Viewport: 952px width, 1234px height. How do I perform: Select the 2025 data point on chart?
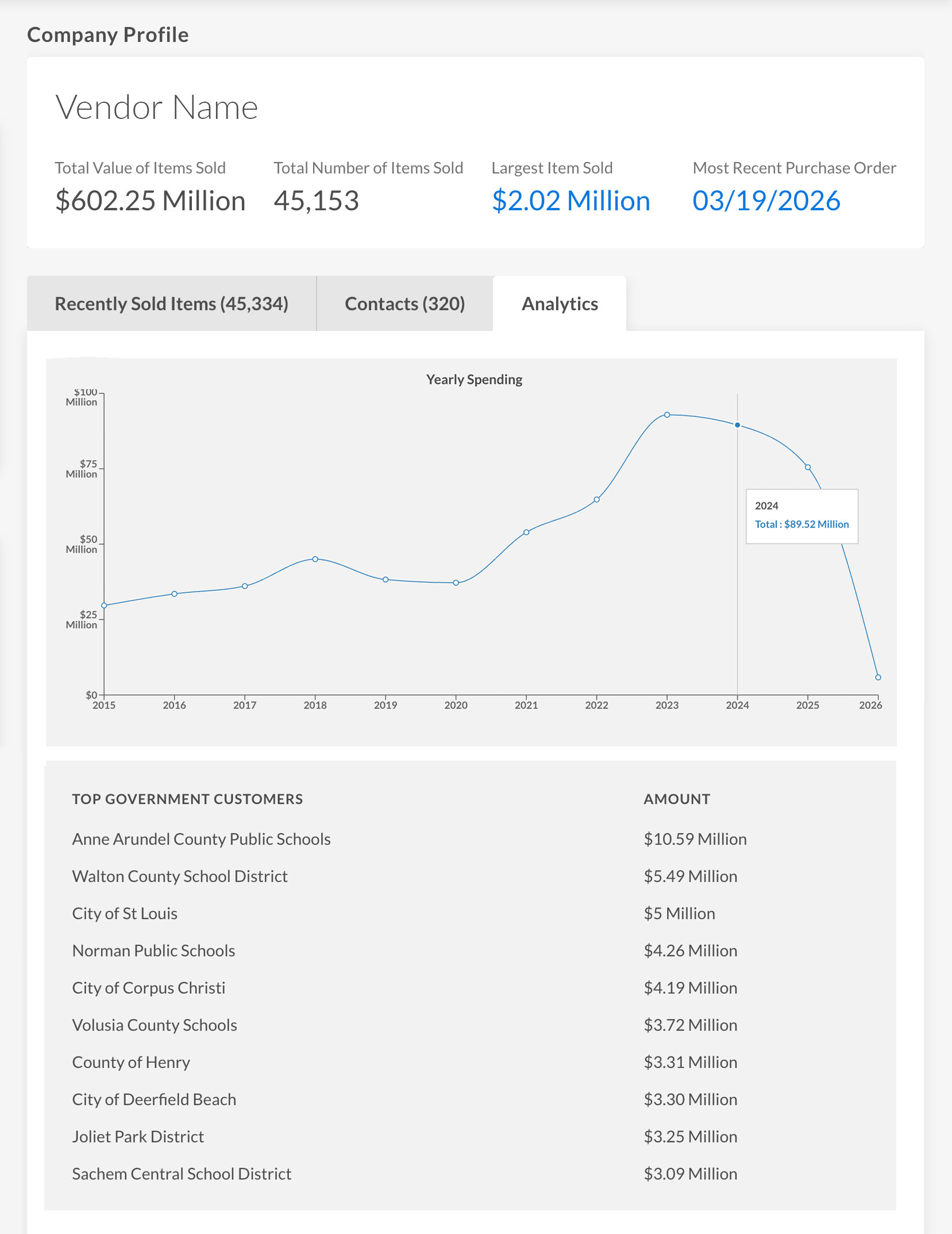[807, 467]
